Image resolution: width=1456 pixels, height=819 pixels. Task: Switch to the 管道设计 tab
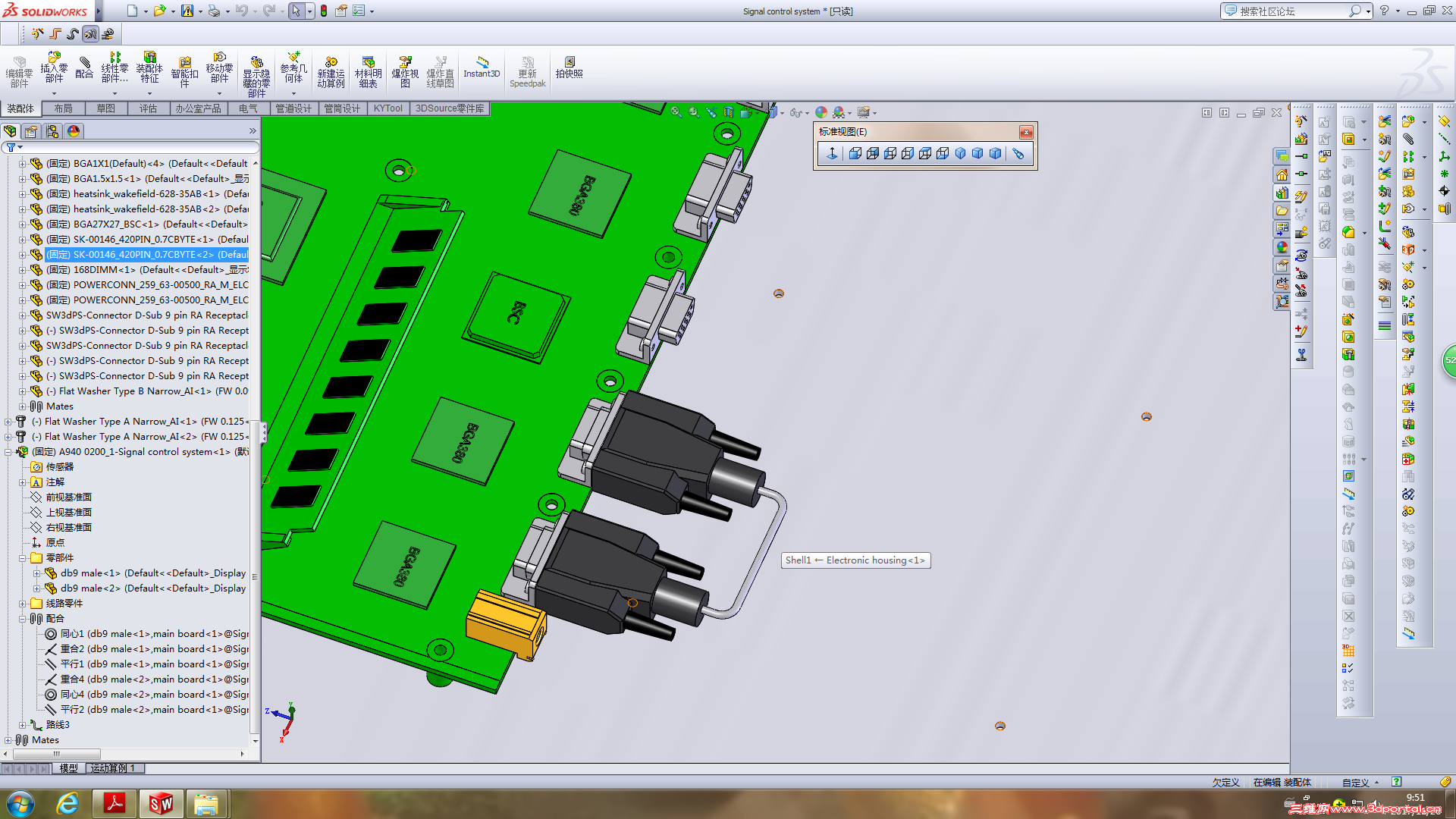point(293,108)
